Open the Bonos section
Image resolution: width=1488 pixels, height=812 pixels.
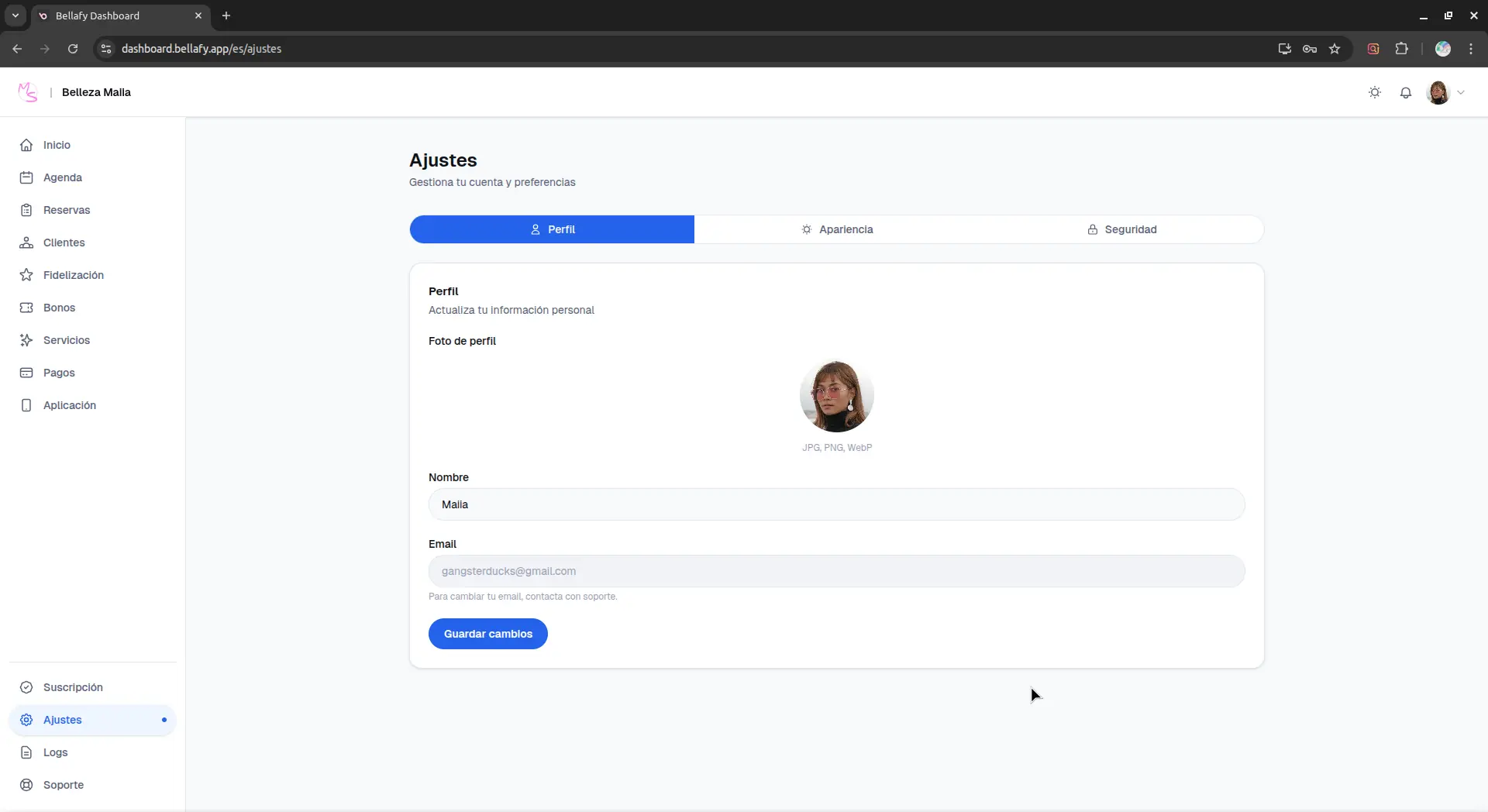coord(59,308)
